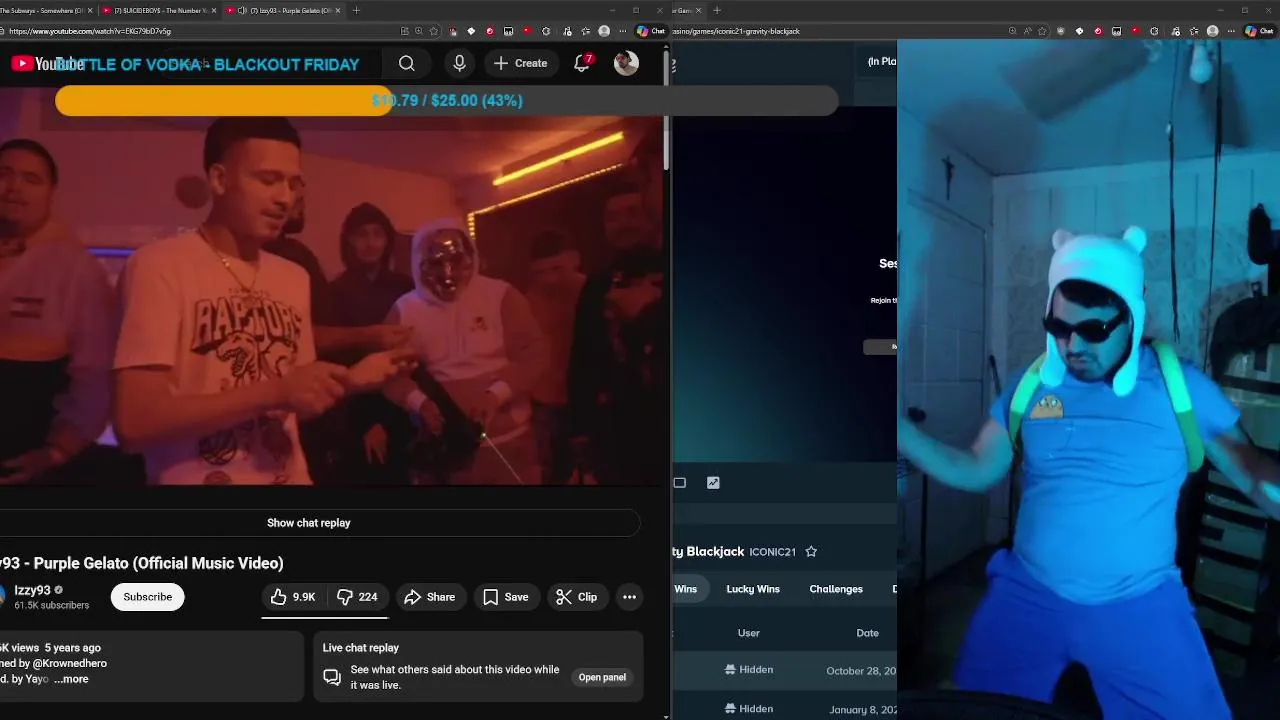Dislike the Purple Gelato video
Viewport: 1280px width, 720px height.
click(x=357, y=597)
